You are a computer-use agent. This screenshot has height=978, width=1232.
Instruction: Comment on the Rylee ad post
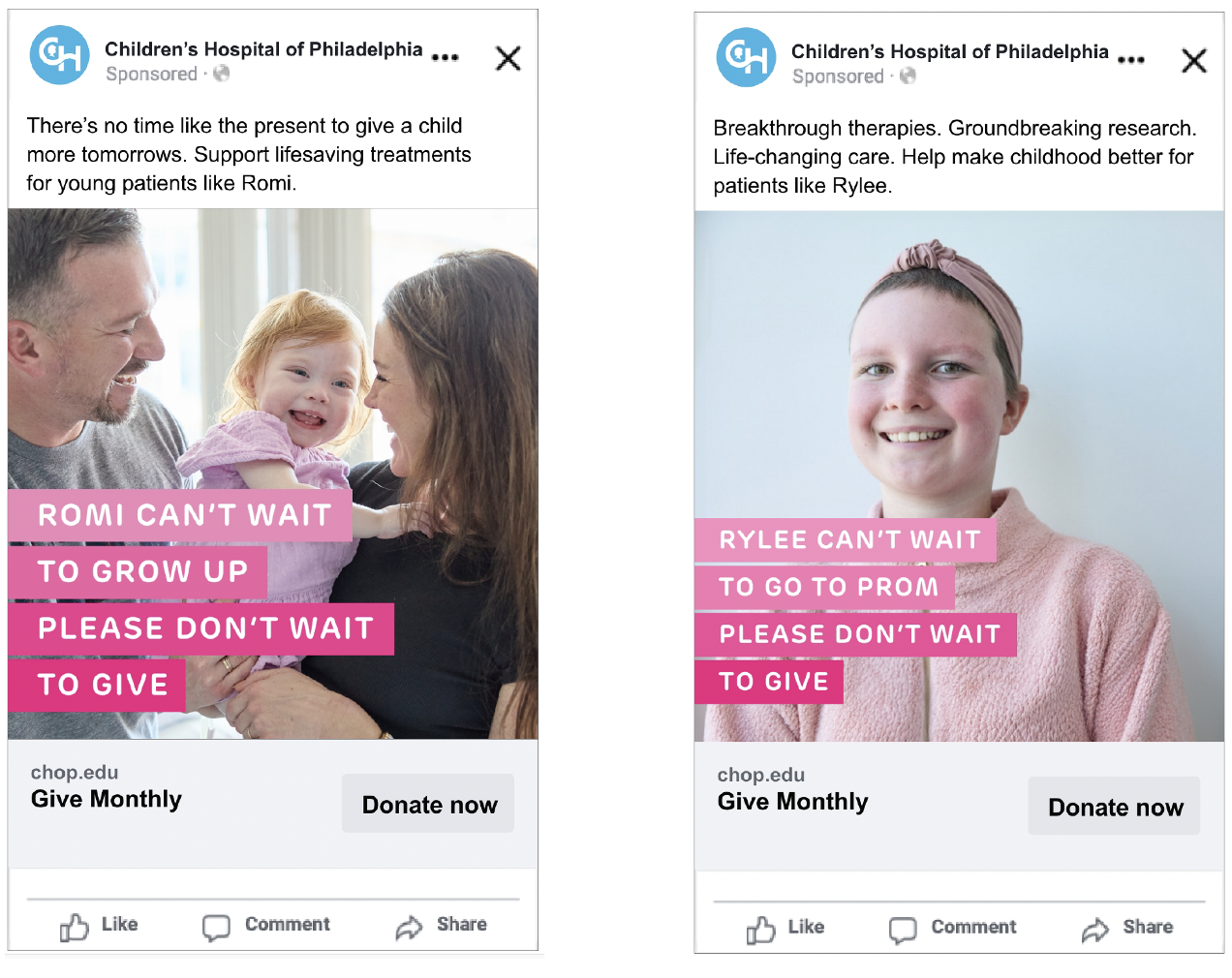(x=953, y=929)
